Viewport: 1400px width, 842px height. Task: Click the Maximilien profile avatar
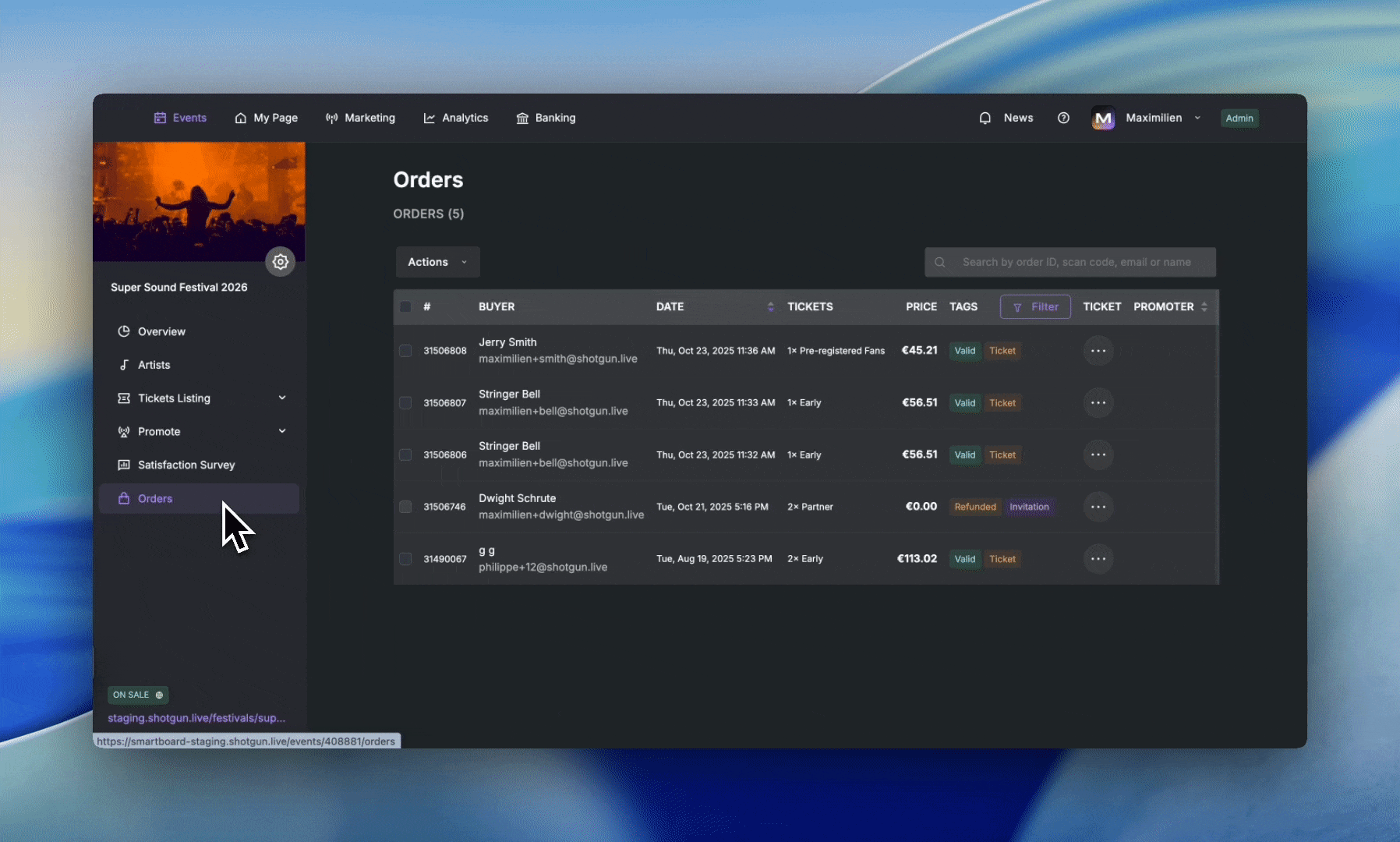(1103, 118)
